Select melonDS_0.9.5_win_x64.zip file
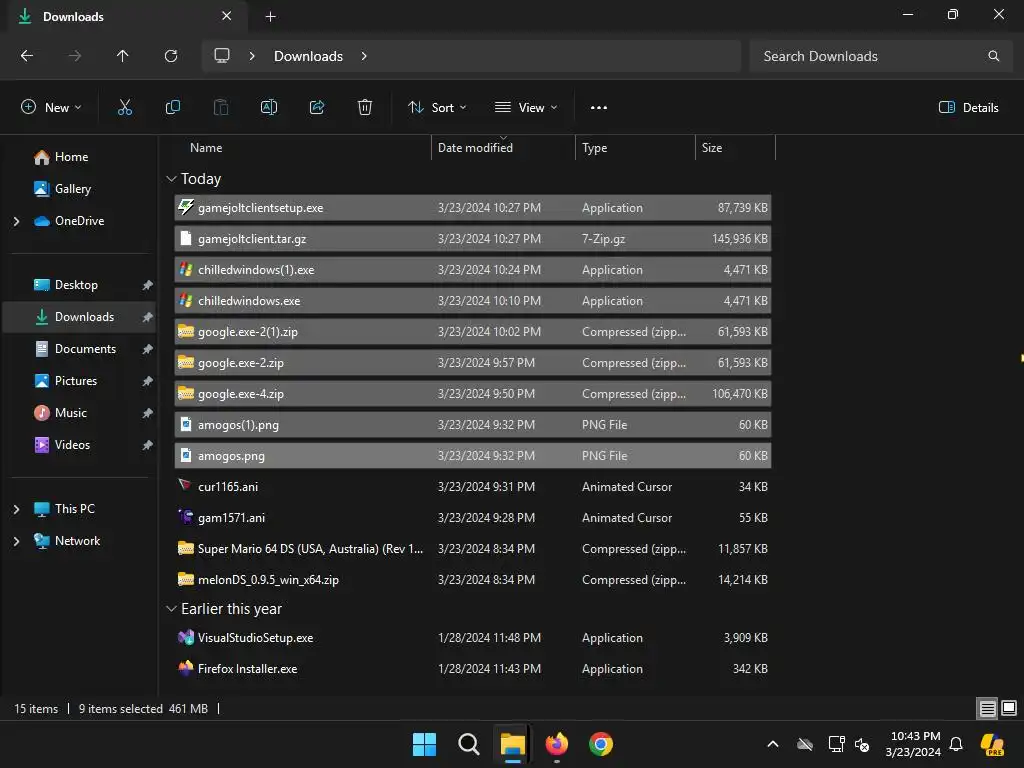Viewport: 1024px width, 768px height. click(x=473, y=580)
